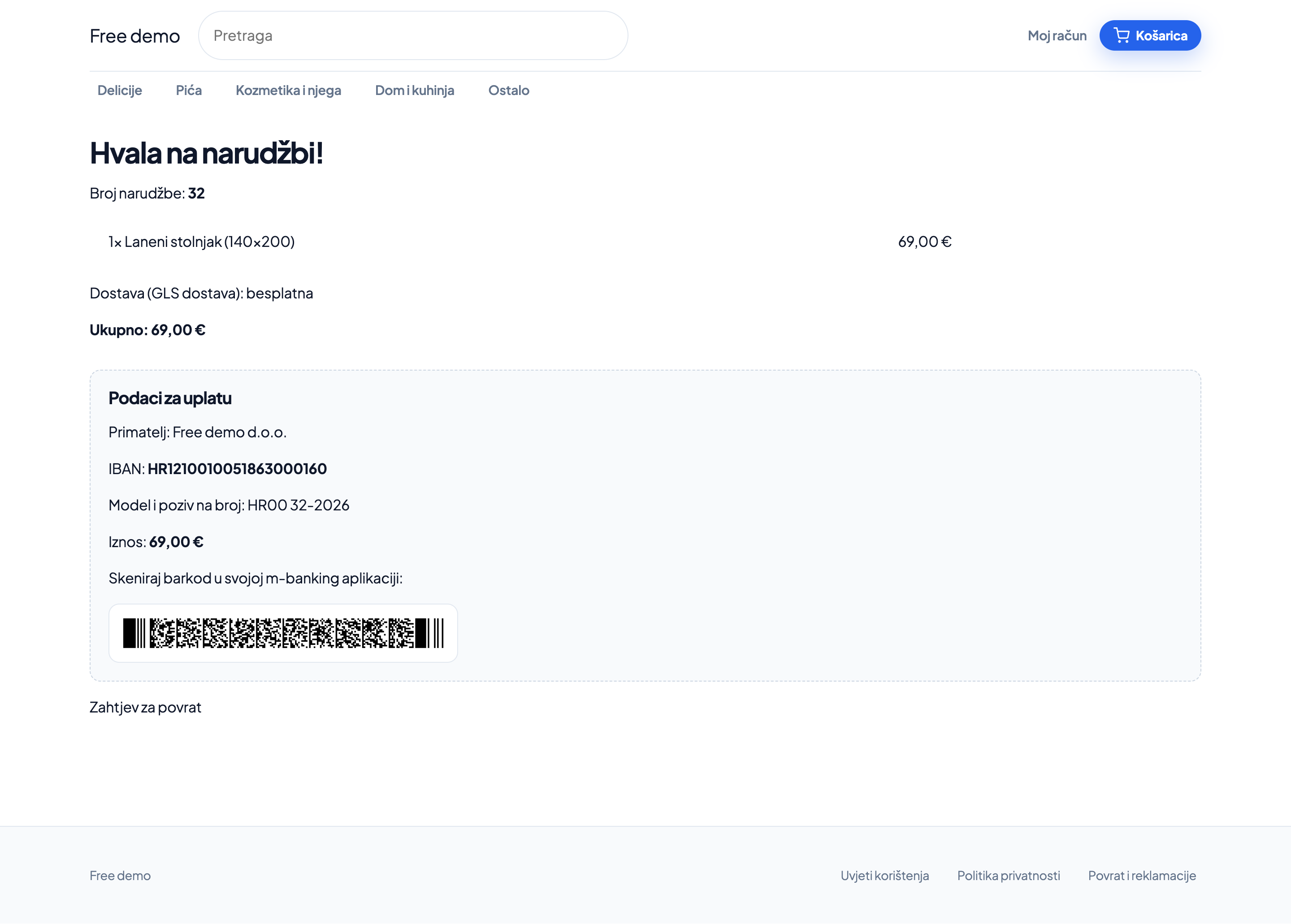Image resolution: width=1291 pixels, height=924 pixels.
Task: Open the Delicije category
Action: (120, 90)
